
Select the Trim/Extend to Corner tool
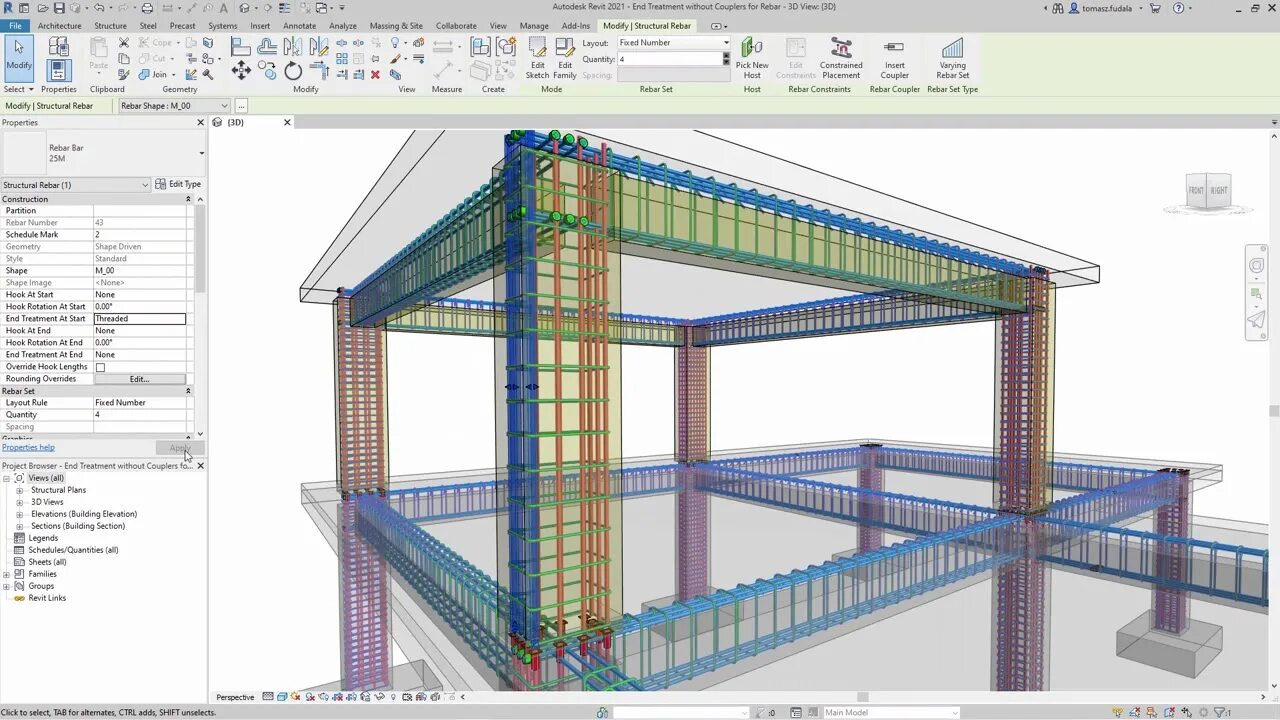tap(319, 70)
